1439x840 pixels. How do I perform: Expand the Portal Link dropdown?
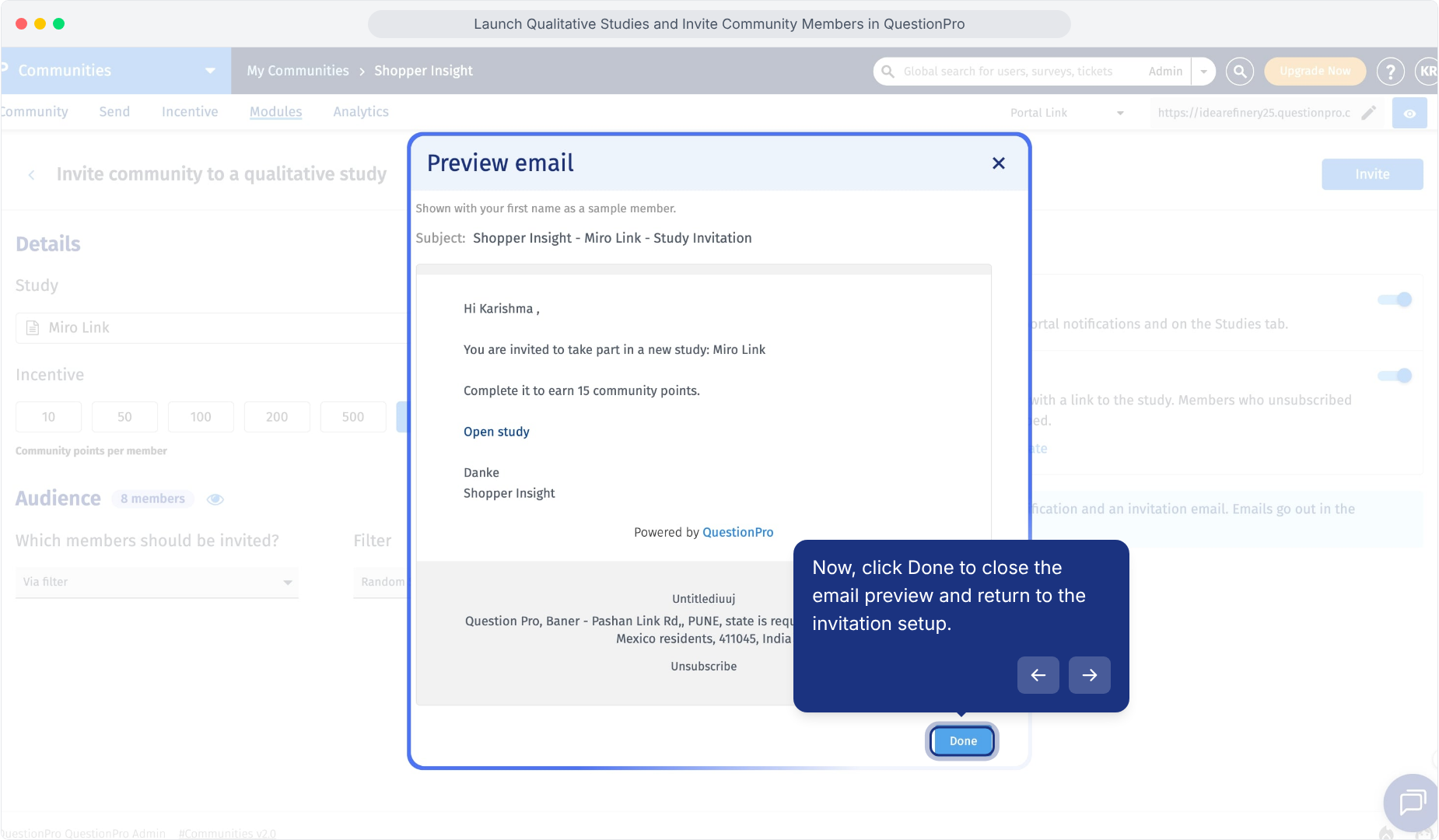click(x=1067, y=113)
